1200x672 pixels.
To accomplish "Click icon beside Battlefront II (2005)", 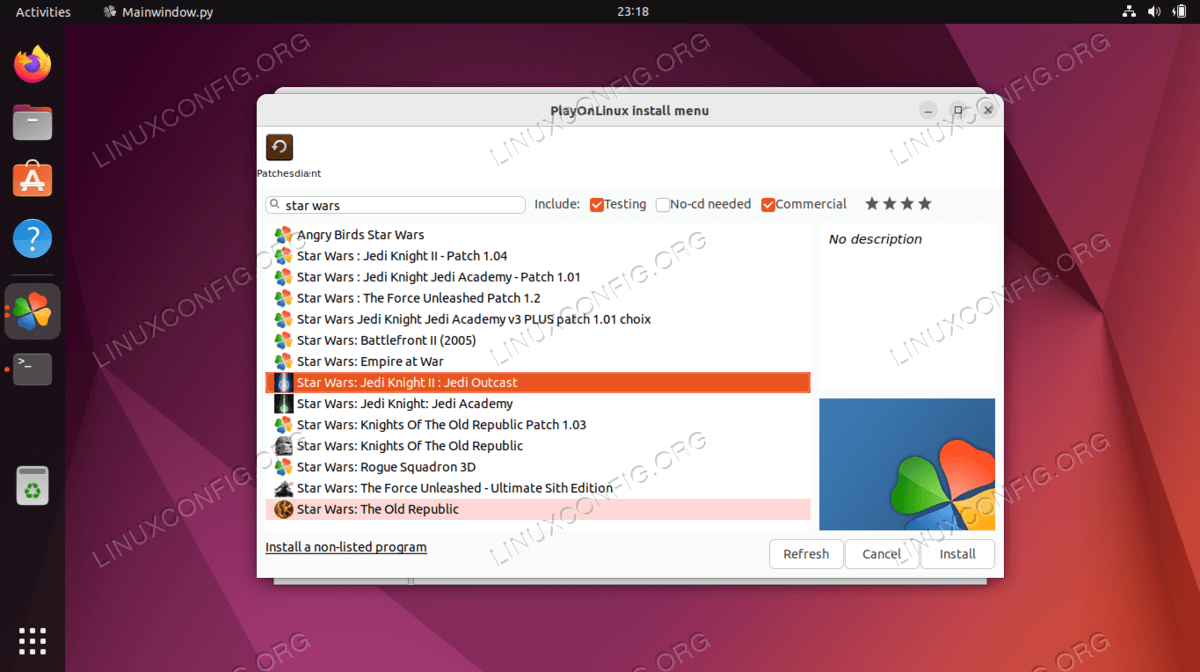I will click(x=283, y=340).
